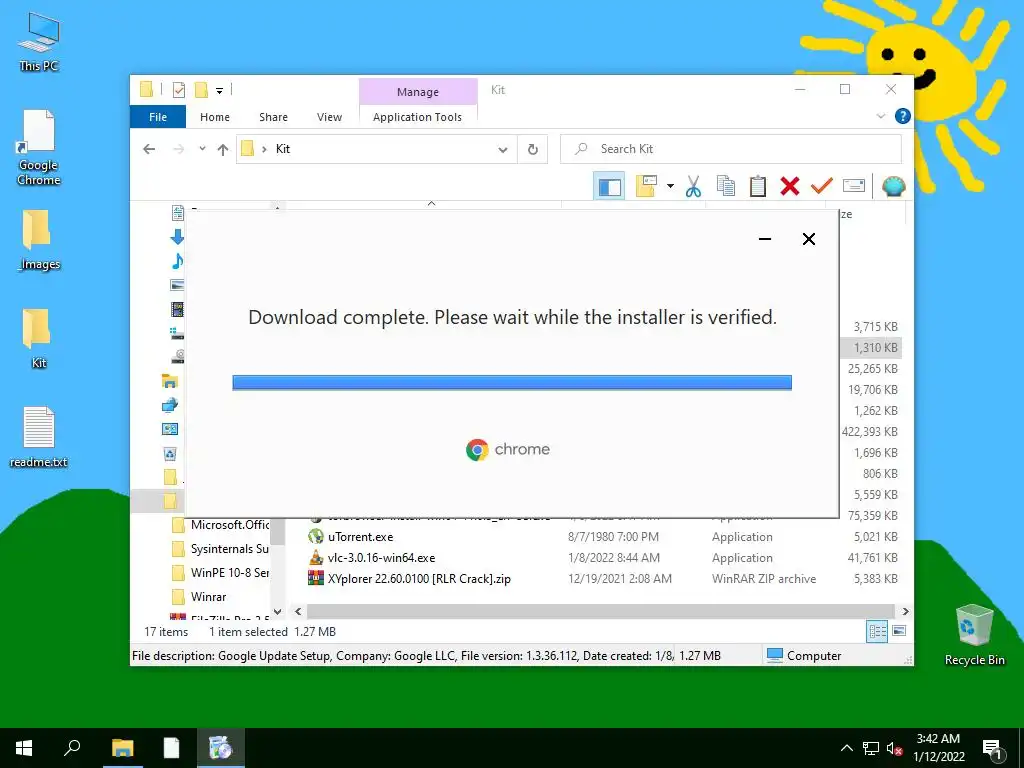Open the dropdown arrow beside the folder options icon
The height and width of the screenshot is (768, 1024).
point(670,187)
